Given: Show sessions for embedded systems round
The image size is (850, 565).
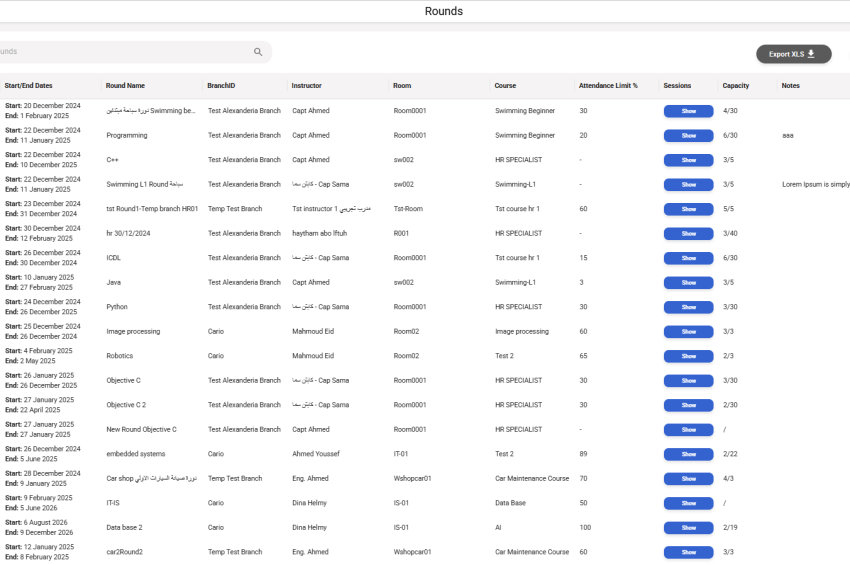Looking at the screenshot, I should 688,454.
